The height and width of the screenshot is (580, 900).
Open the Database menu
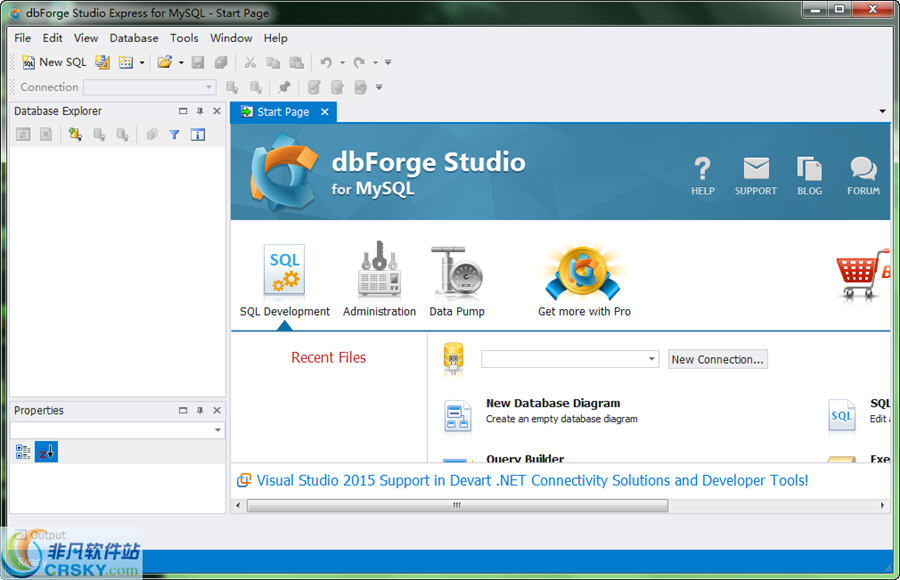[x=134, y=38]
